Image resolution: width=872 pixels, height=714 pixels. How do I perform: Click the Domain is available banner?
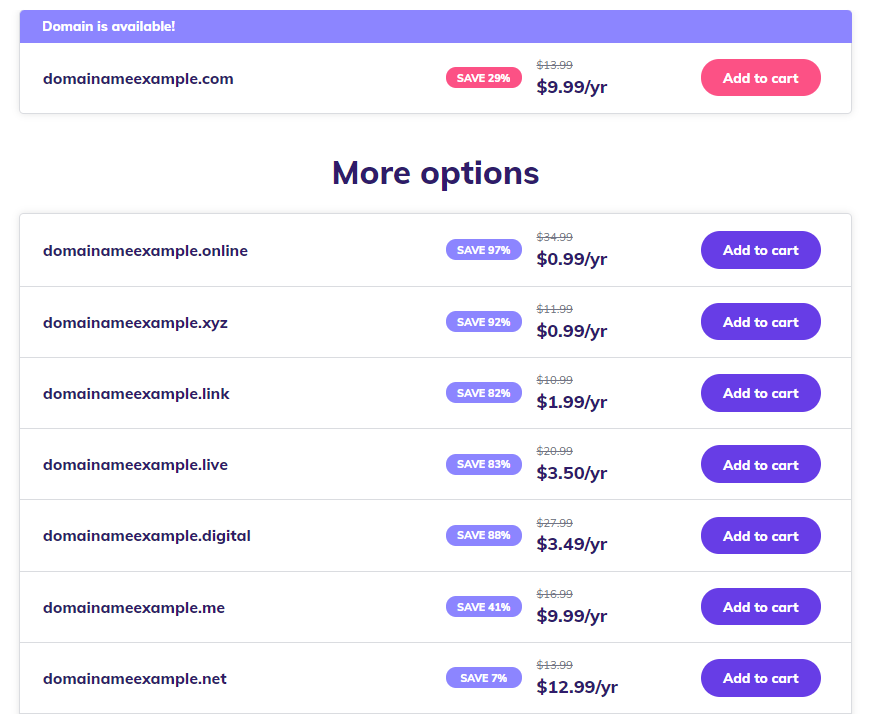pyautogui.click(x=435, y=26)
